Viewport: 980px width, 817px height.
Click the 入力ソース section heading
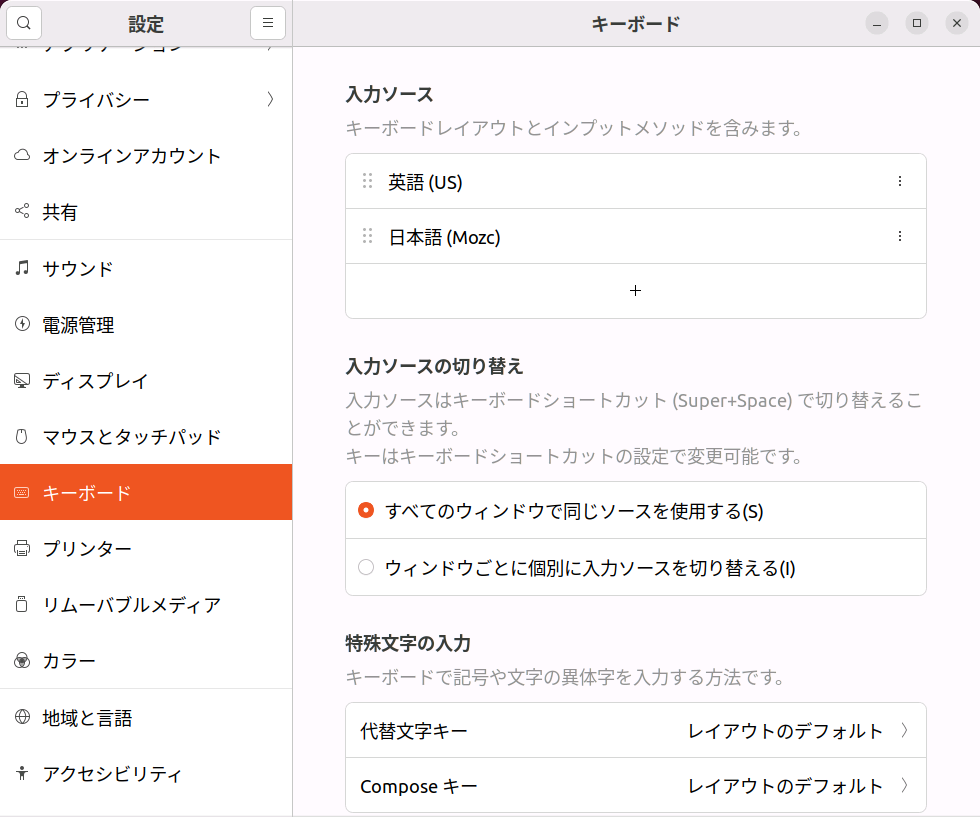point(389,94)
